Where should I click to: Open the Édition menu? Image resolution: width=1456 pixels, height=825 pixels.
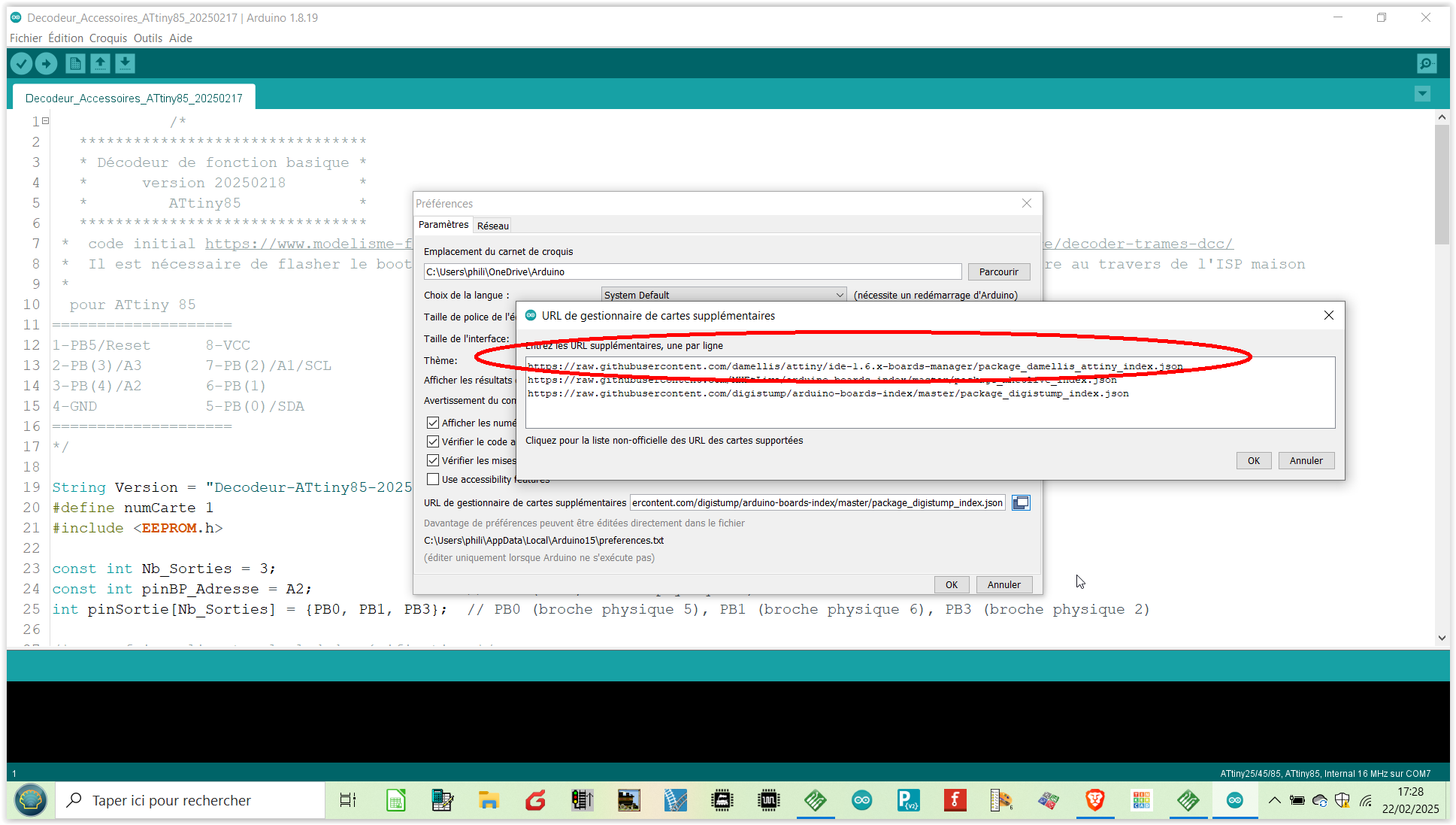[65, 38]
